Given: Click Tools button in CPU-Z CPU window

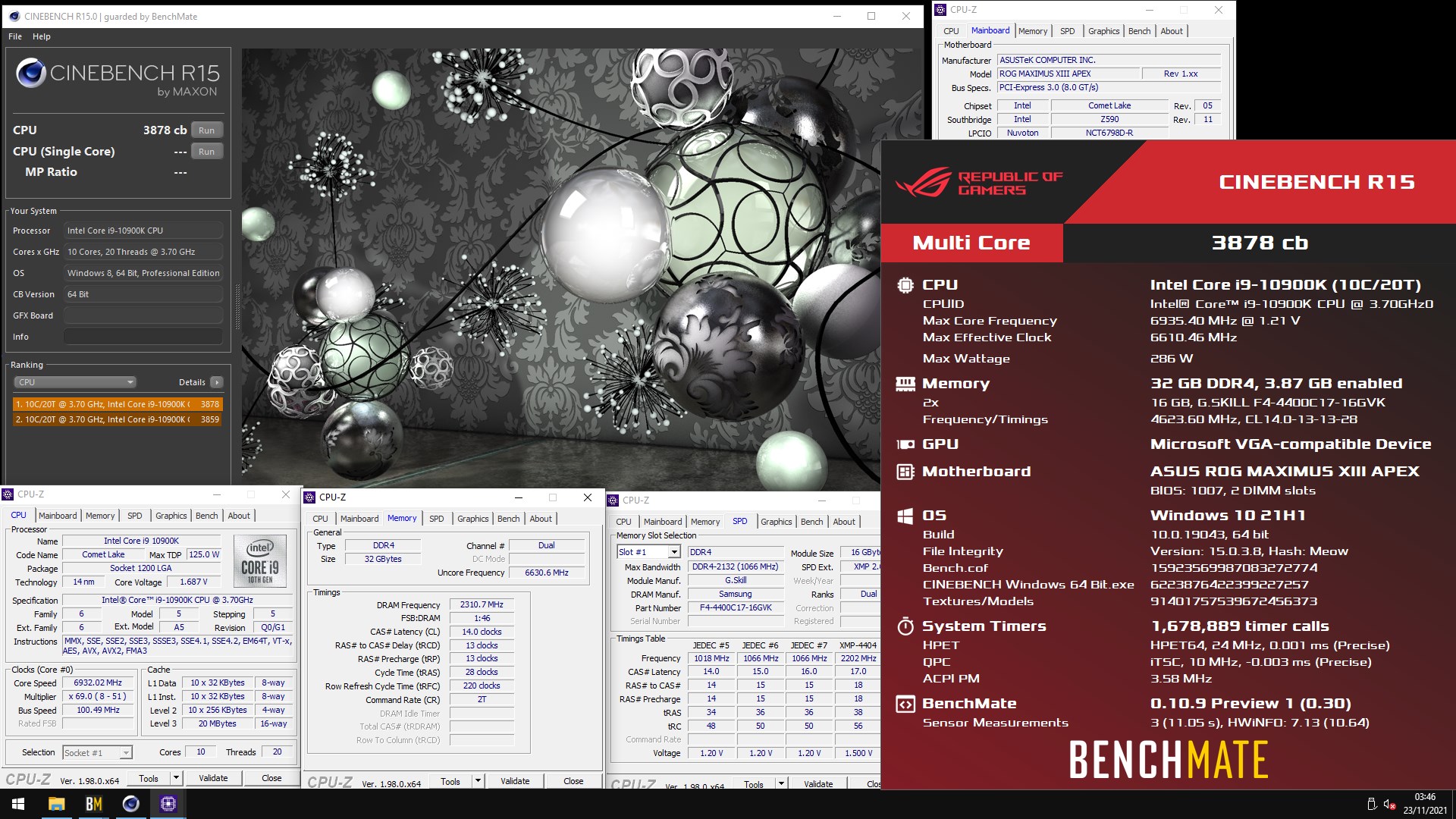Looking at the screenshot, I should [149, 778].
